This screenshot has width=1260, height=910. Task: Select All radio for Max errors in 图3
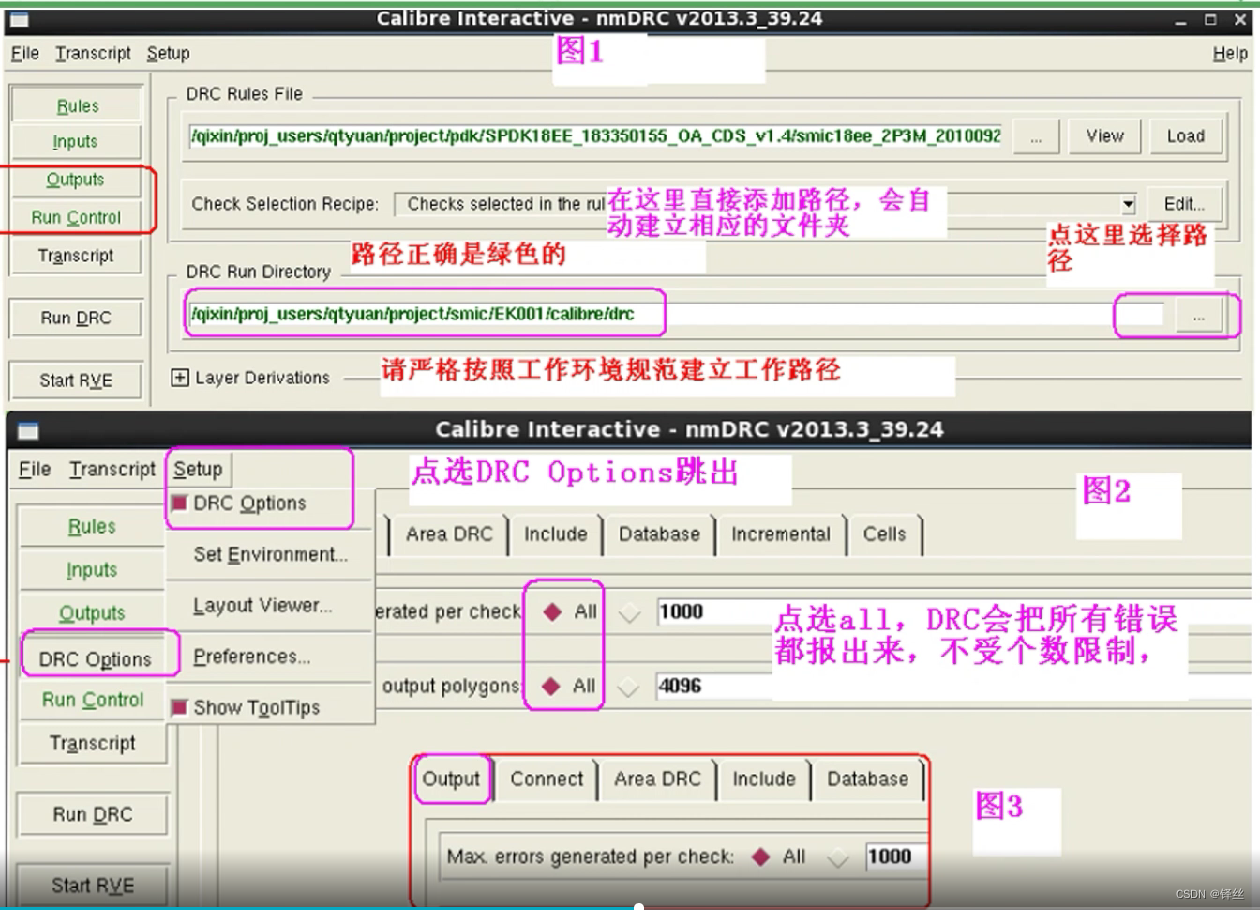761,856
